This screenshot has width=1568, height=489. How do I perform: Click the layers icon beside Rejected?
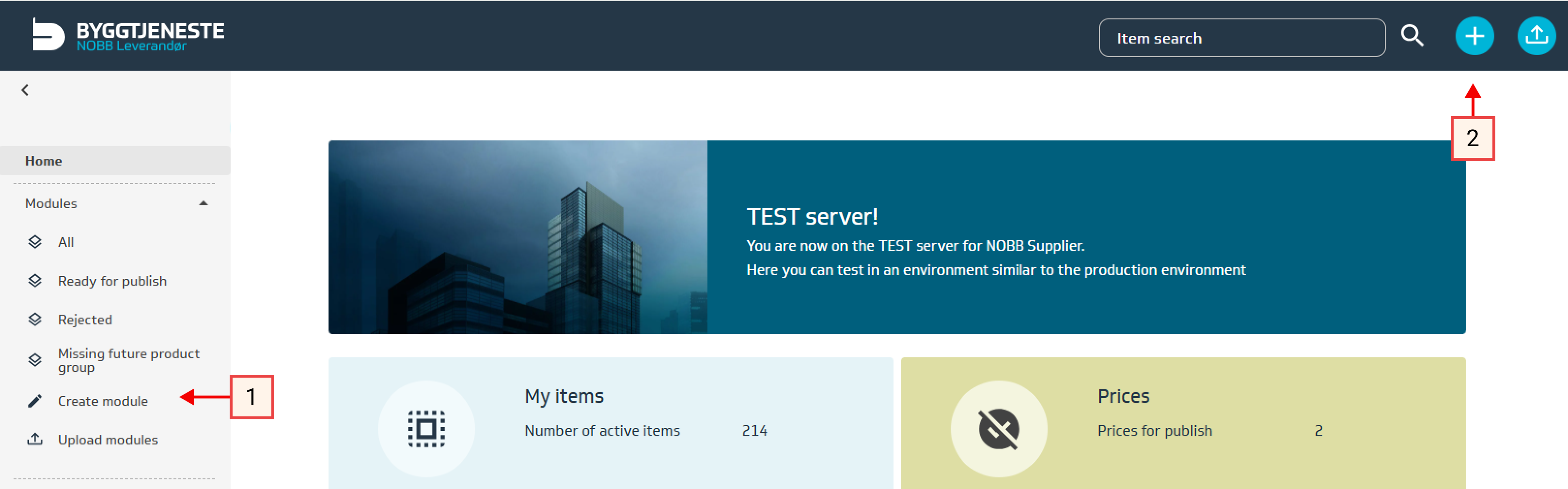(35, 320)
